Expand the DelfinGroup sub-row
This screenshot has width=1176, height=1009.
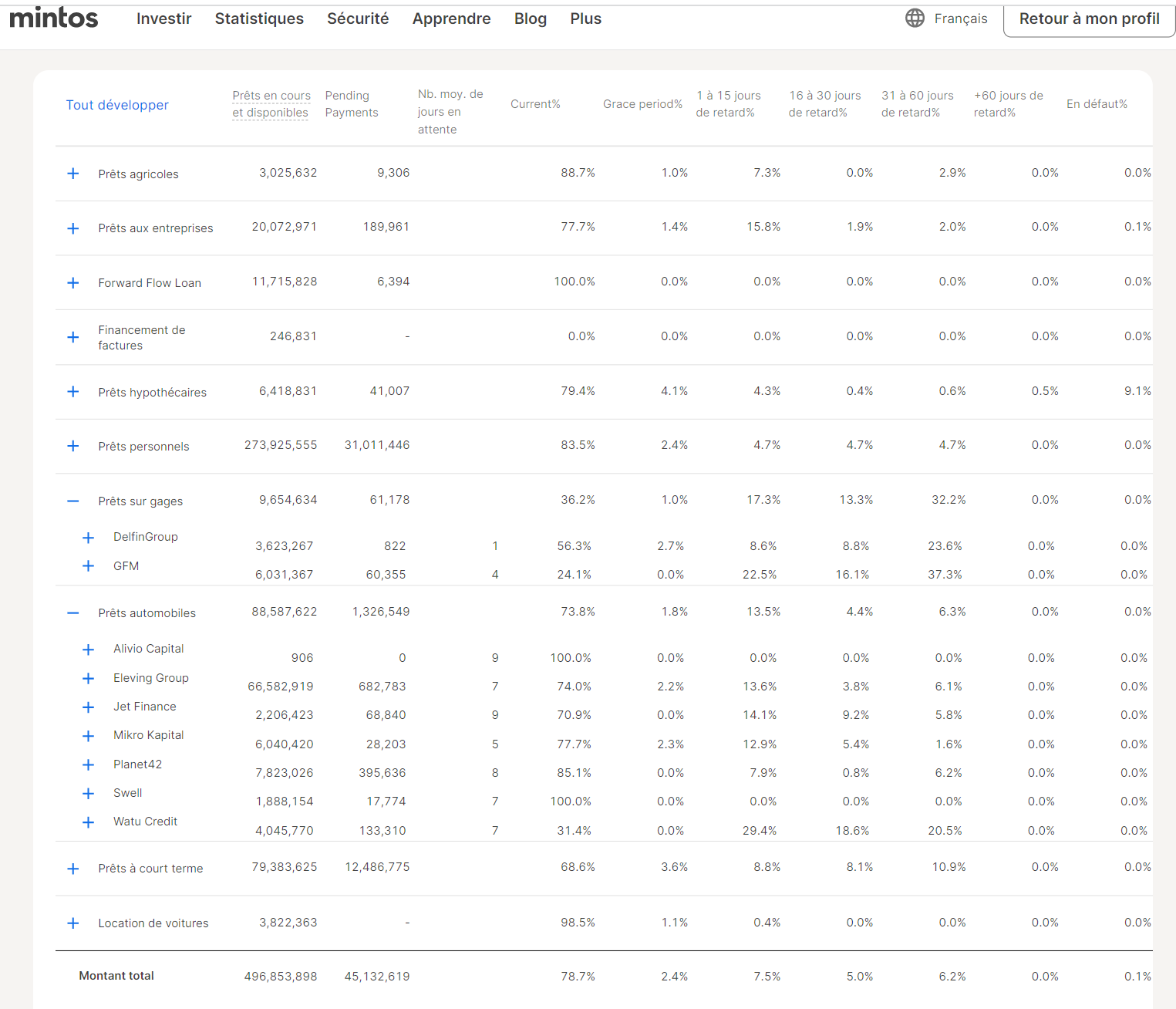point(88,538)
